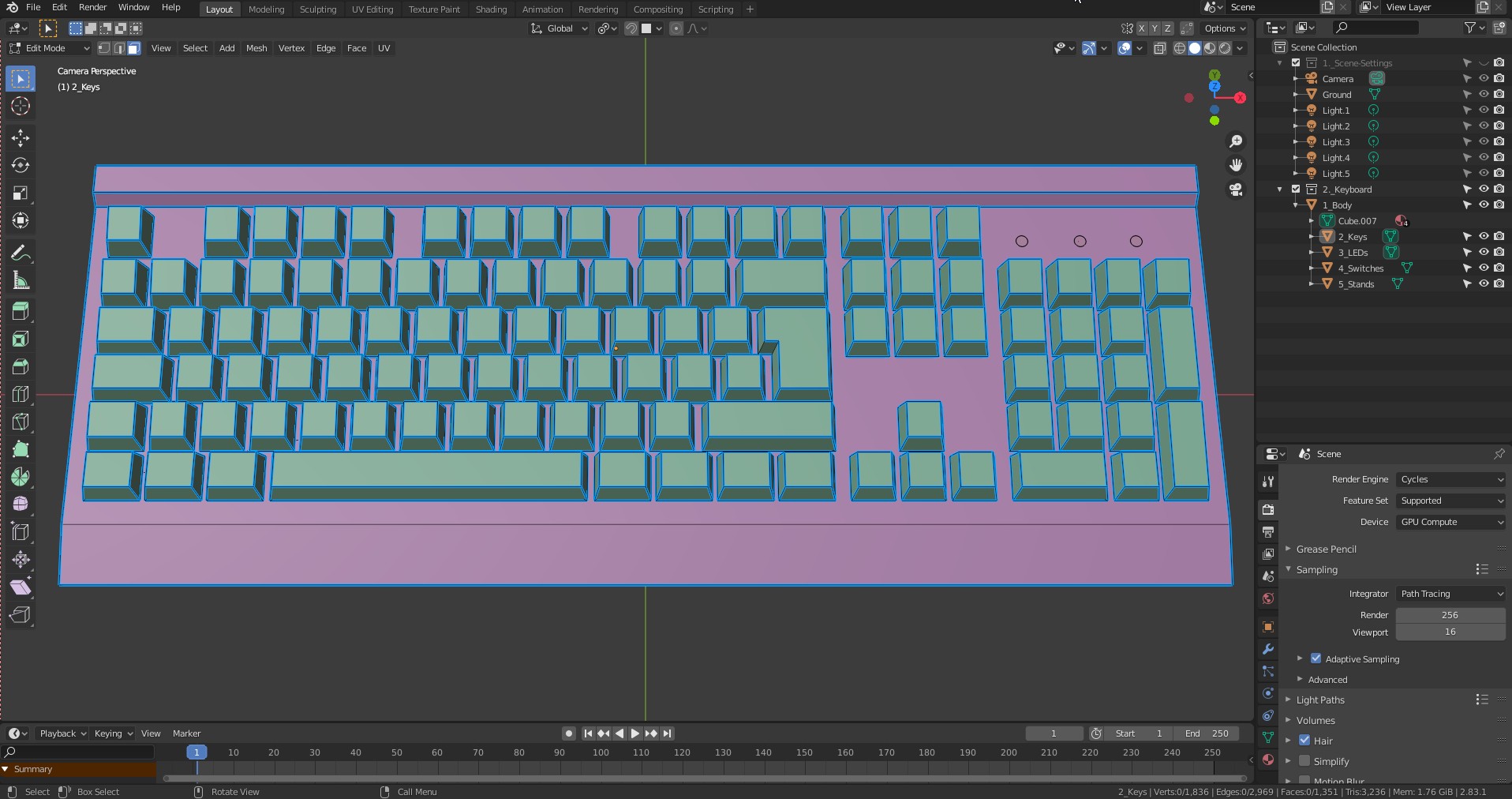This screenshot has width=1512, height=799.
Task: Hide Light.1 in the outliner
Action: click(1484, 111)
